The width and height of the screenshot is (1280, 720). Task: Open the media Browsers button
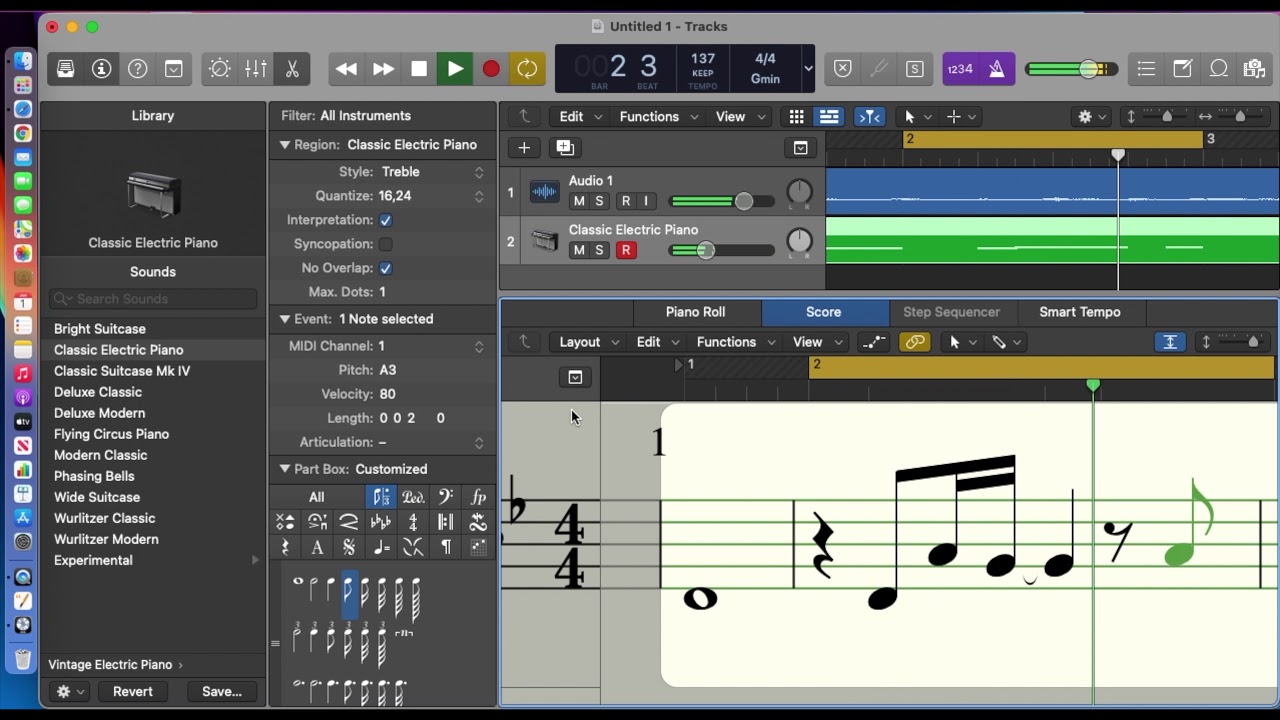(1254, 69)
